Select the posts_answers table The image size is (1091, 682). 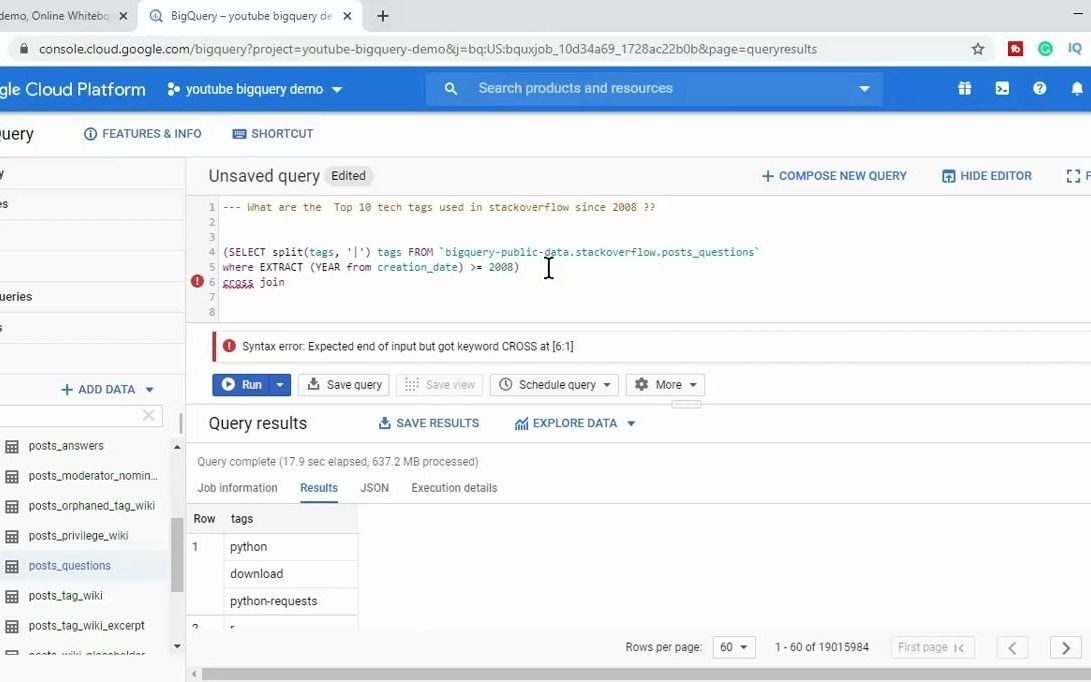[x=66, y=446]
